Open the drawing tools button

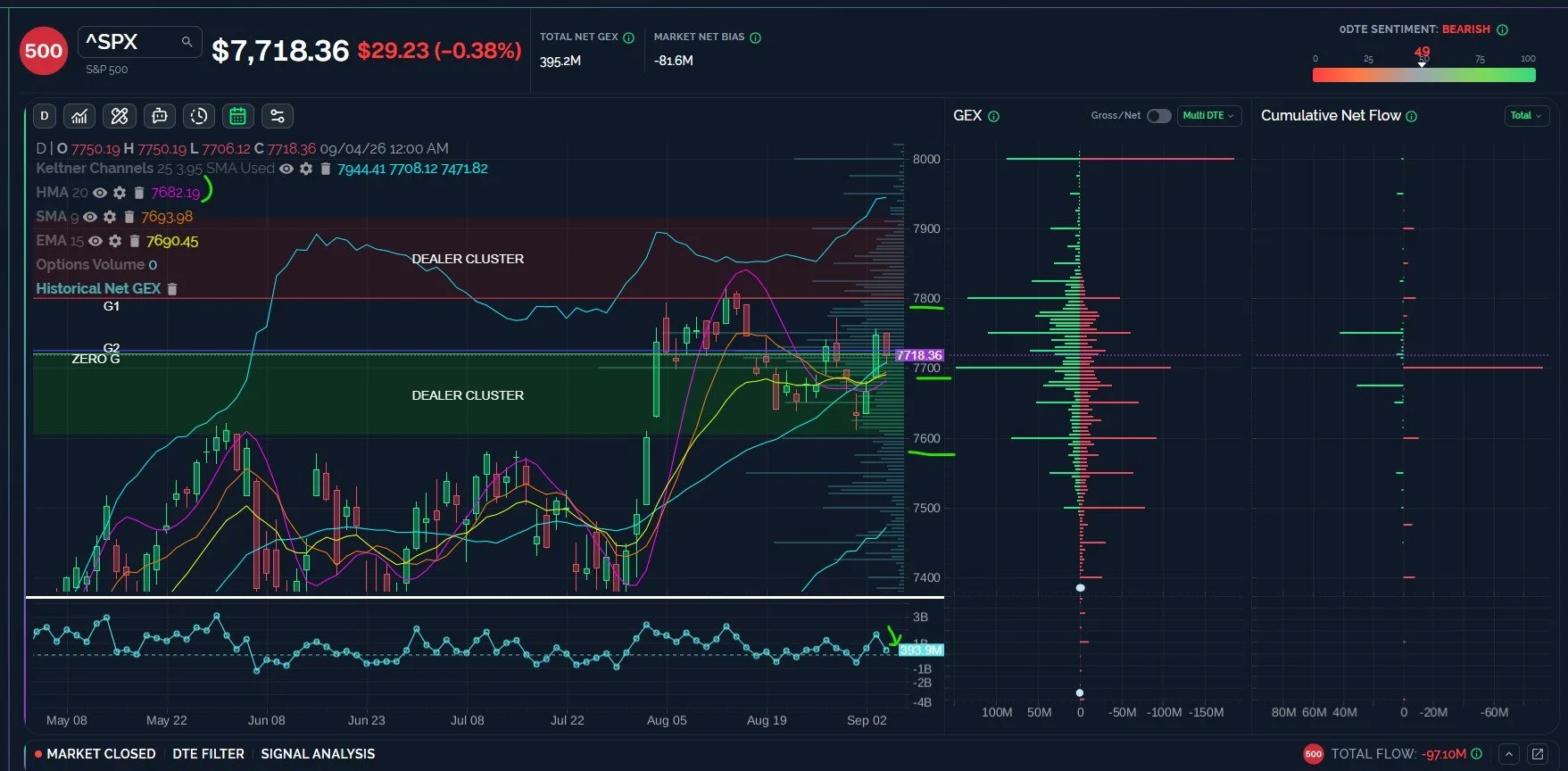click(120, 116)
